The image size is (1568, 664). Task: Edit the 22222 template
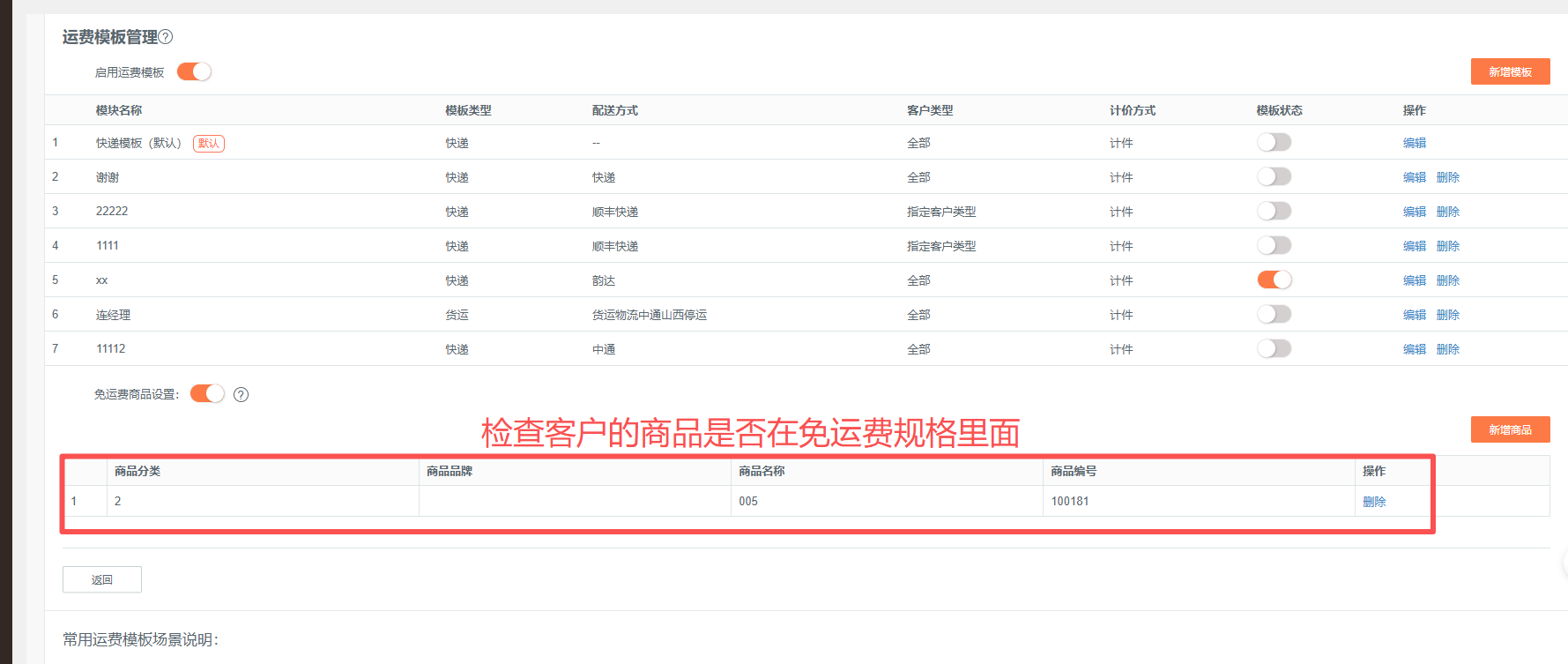pyautogui.click(x=1415, y=212)
